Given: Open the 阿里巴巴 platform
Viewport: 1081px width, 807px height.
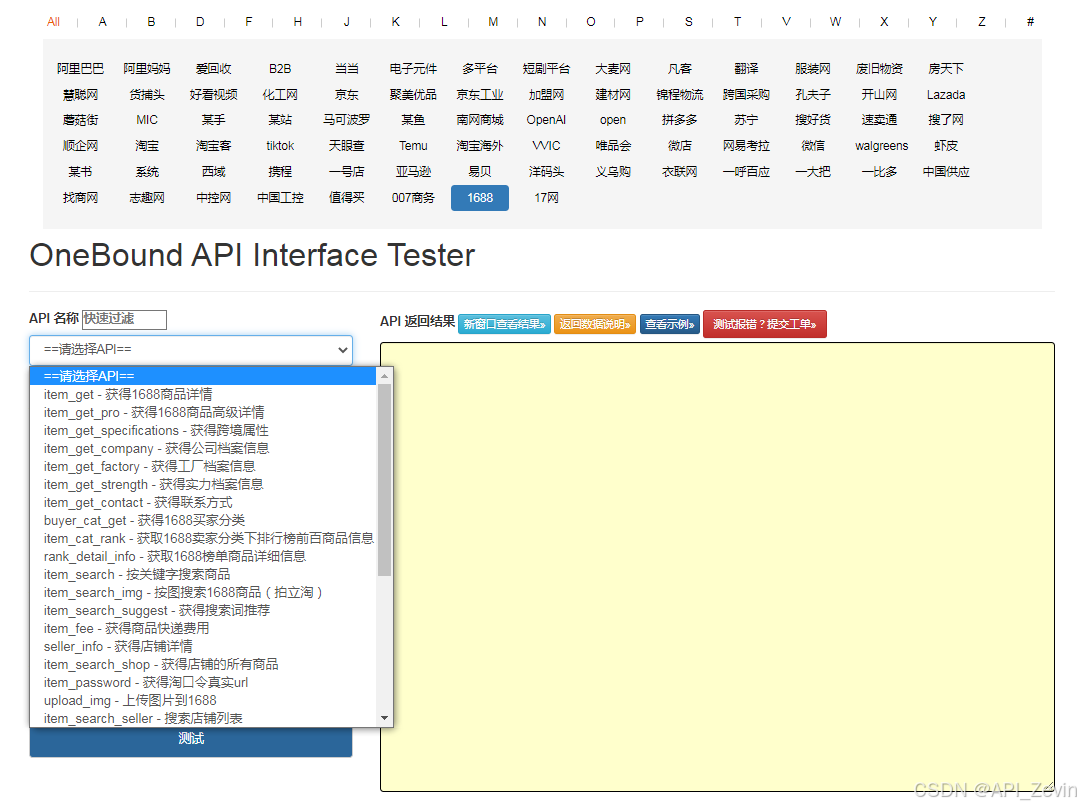Looking at the screenshot, I should click(80, 69).
